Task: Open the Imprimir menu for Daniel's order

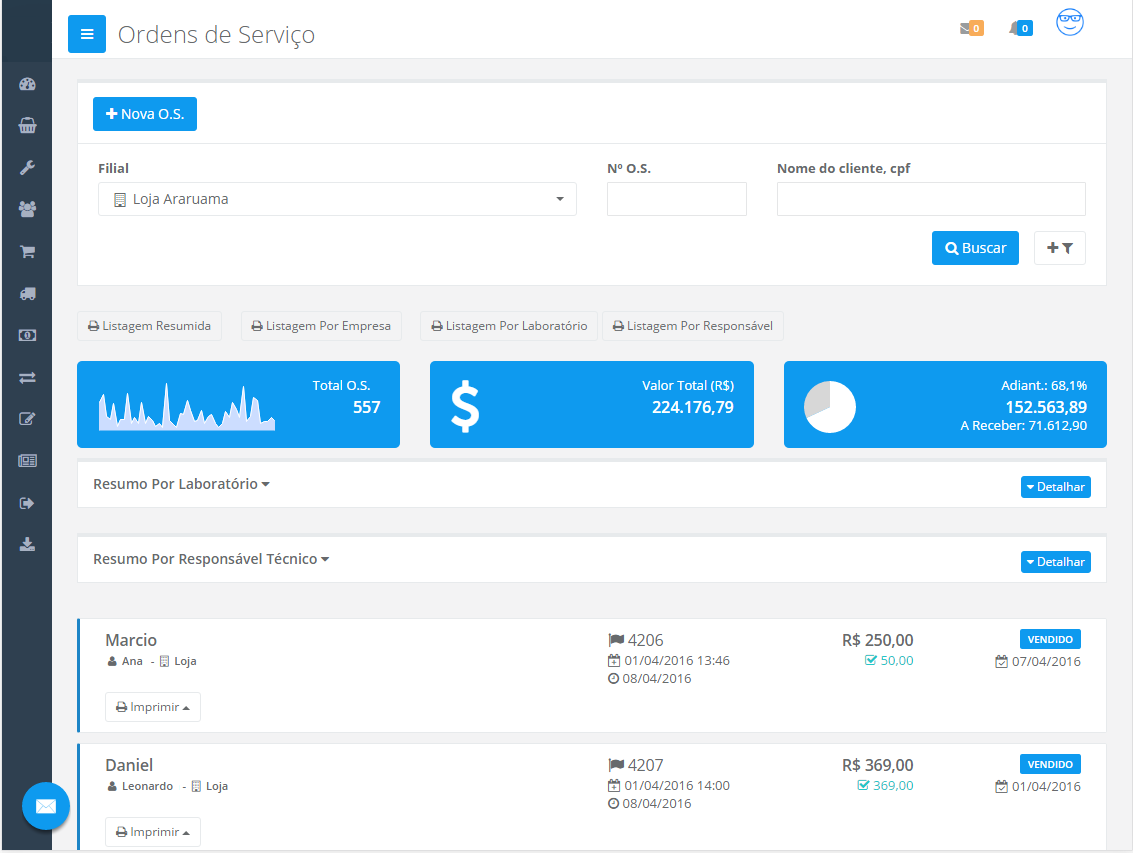Action: click(x=152, y=832)
